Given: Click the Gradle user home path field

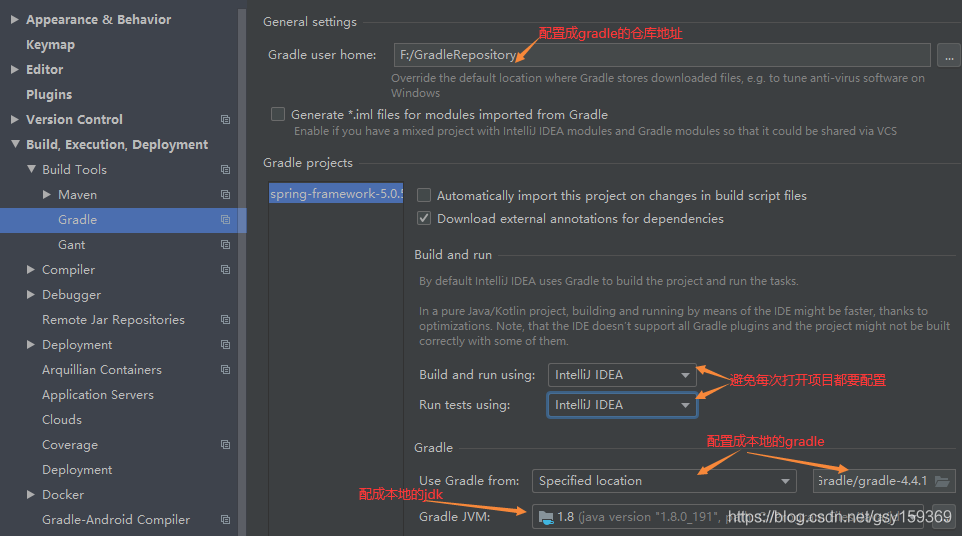Looking at the screenshot, I should click(660, 56).
